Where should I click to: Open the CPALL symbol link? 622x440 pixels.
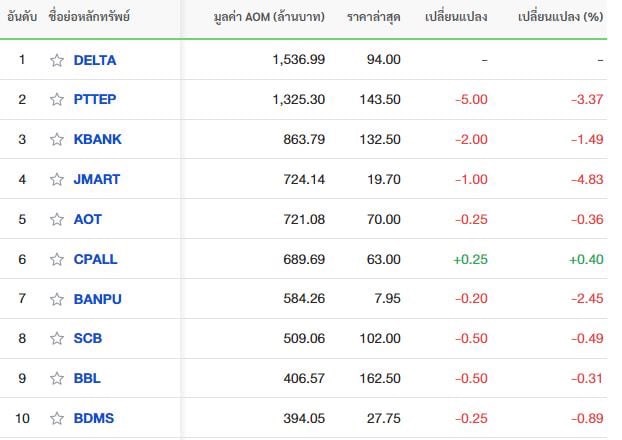tap(96, 259)
